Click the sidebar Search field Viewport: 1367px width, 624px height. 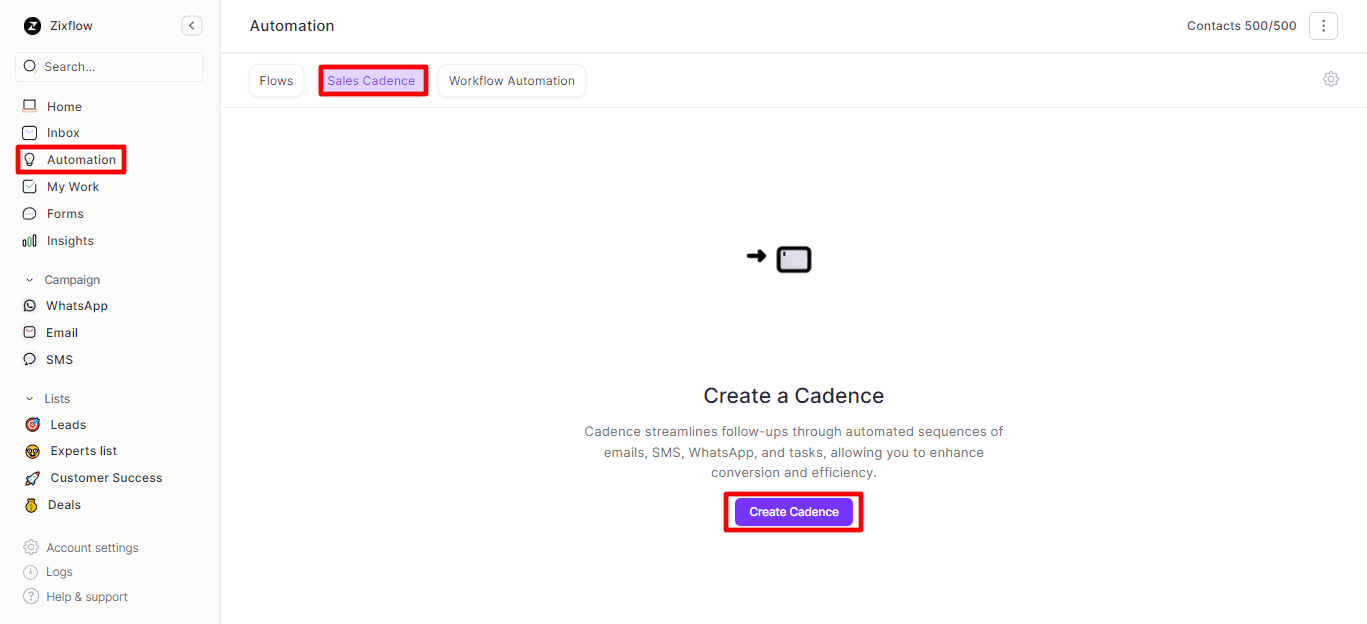click(110, 67)
